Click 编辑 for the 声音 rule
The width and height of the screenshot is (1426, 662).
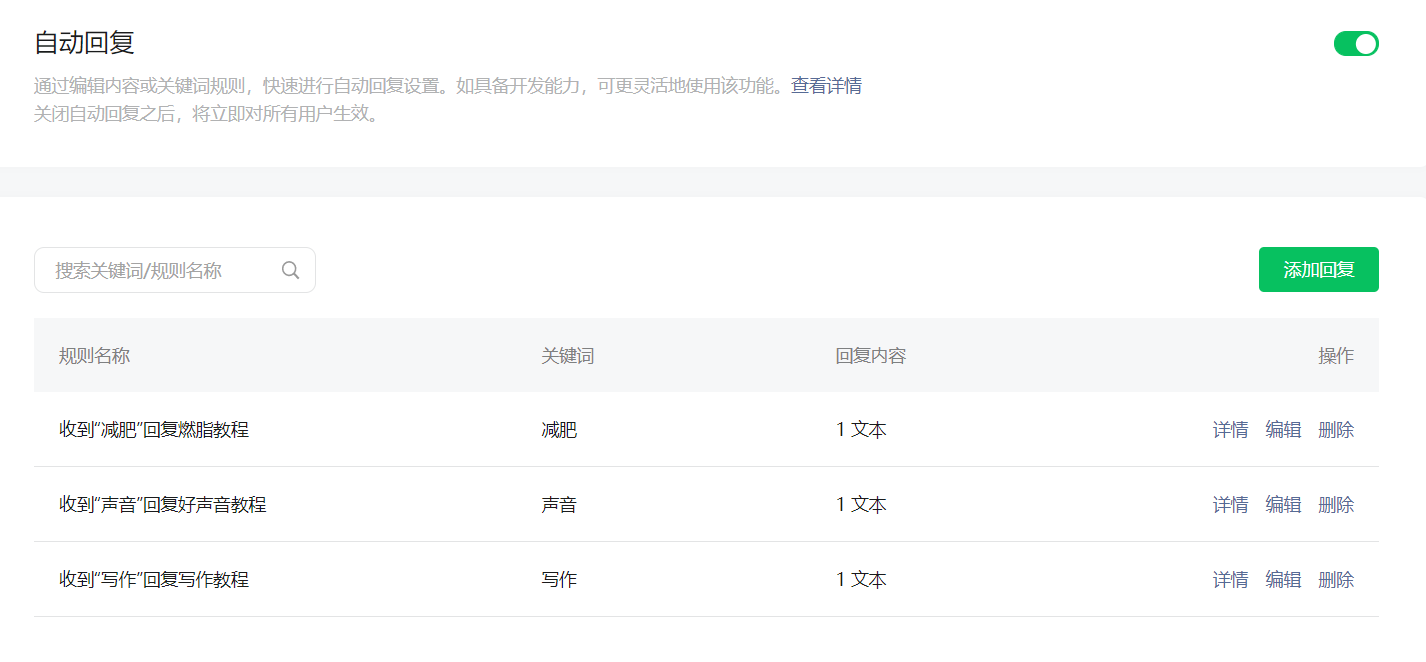click(1283, 505)
